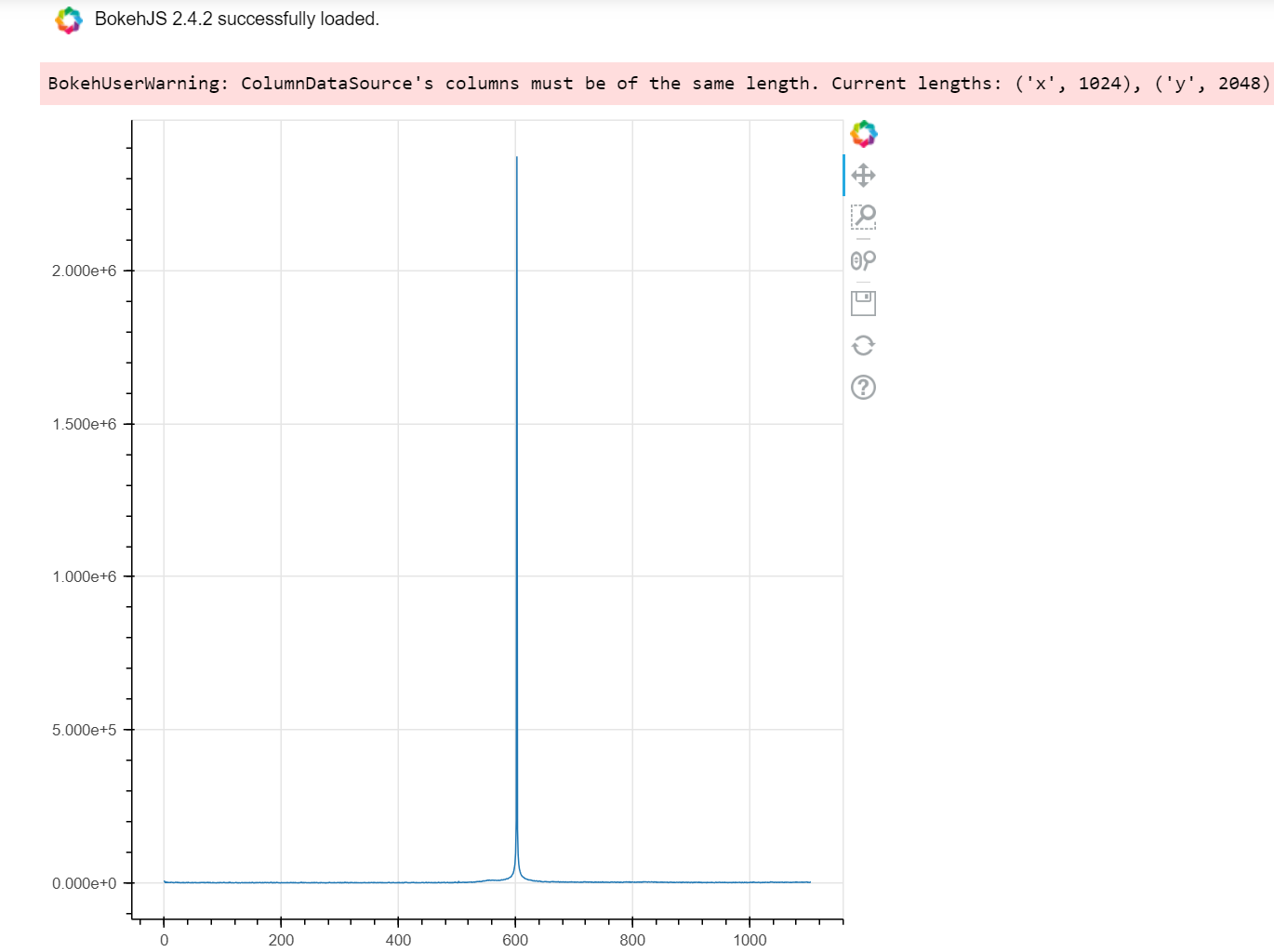Screen dimensions: 1274x952
Task: Open the Bokeh logo link in plot toolbar
Action: tap(864, 134)
